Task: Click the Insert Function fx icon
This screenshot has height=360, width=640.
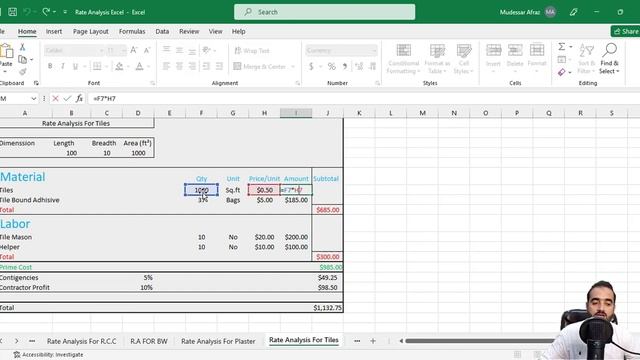Action: coord(79,98)
